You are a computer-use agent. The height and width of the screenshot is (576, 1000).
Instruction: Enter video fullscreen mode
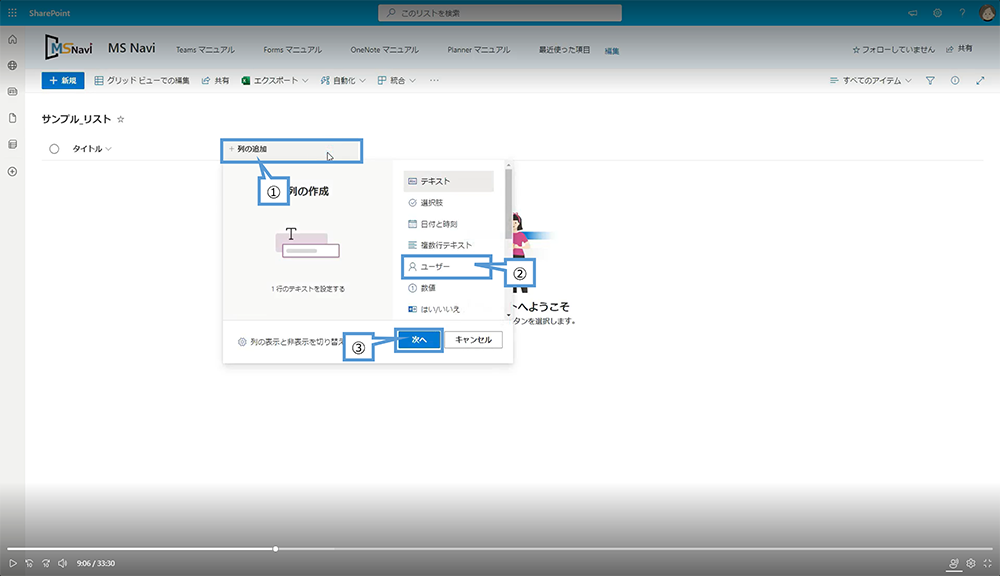(x=987, y=563)
